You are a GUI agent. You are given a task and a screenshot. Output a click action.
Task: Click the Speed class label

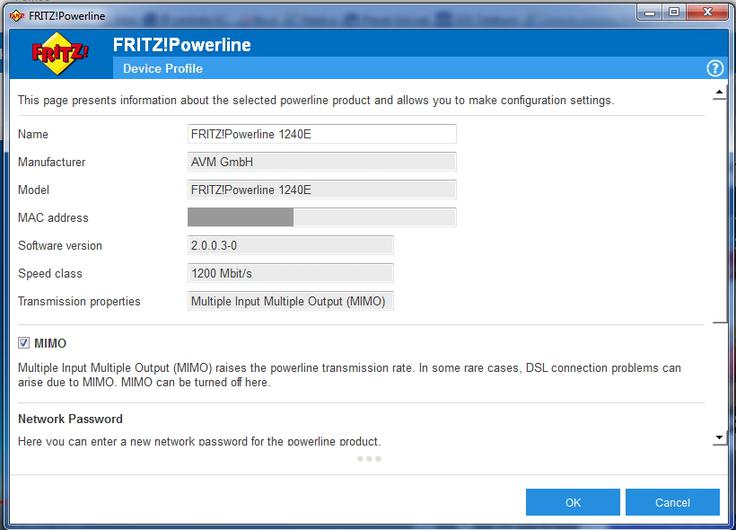pos(50,273)
